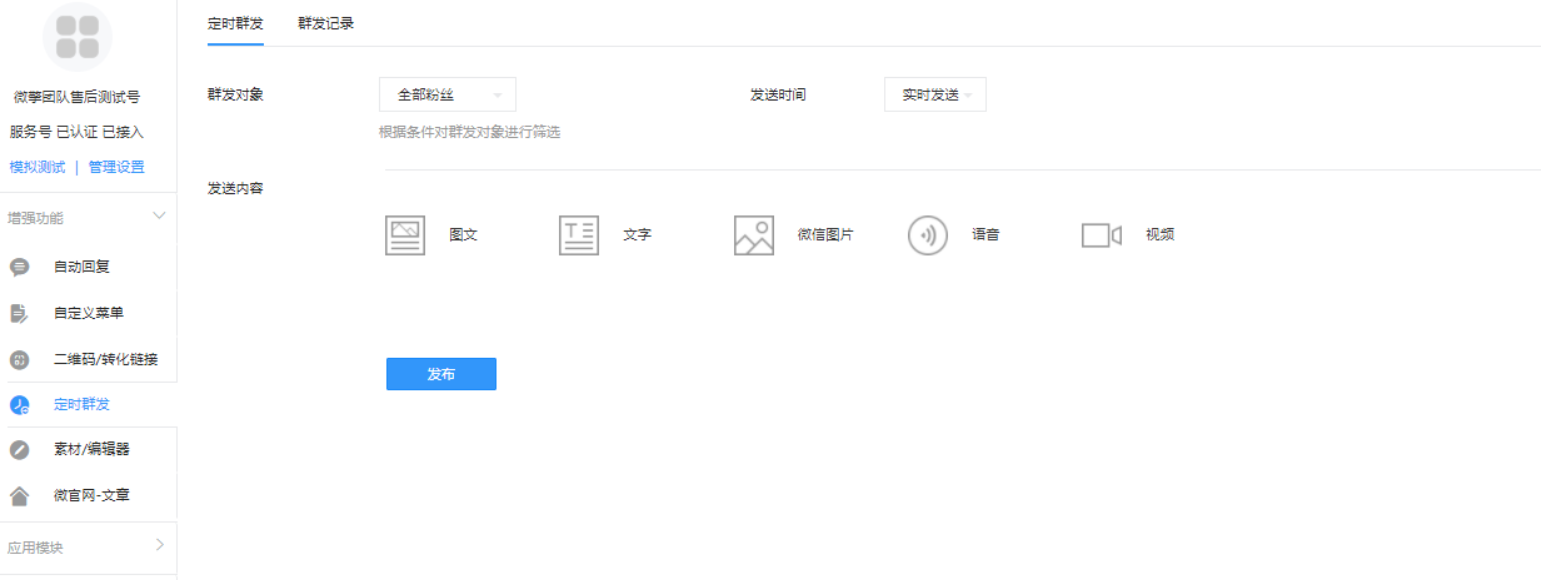Click the 发送时间 field label
The width and height of the screenshot is (1541, 580).
point(779,95)
